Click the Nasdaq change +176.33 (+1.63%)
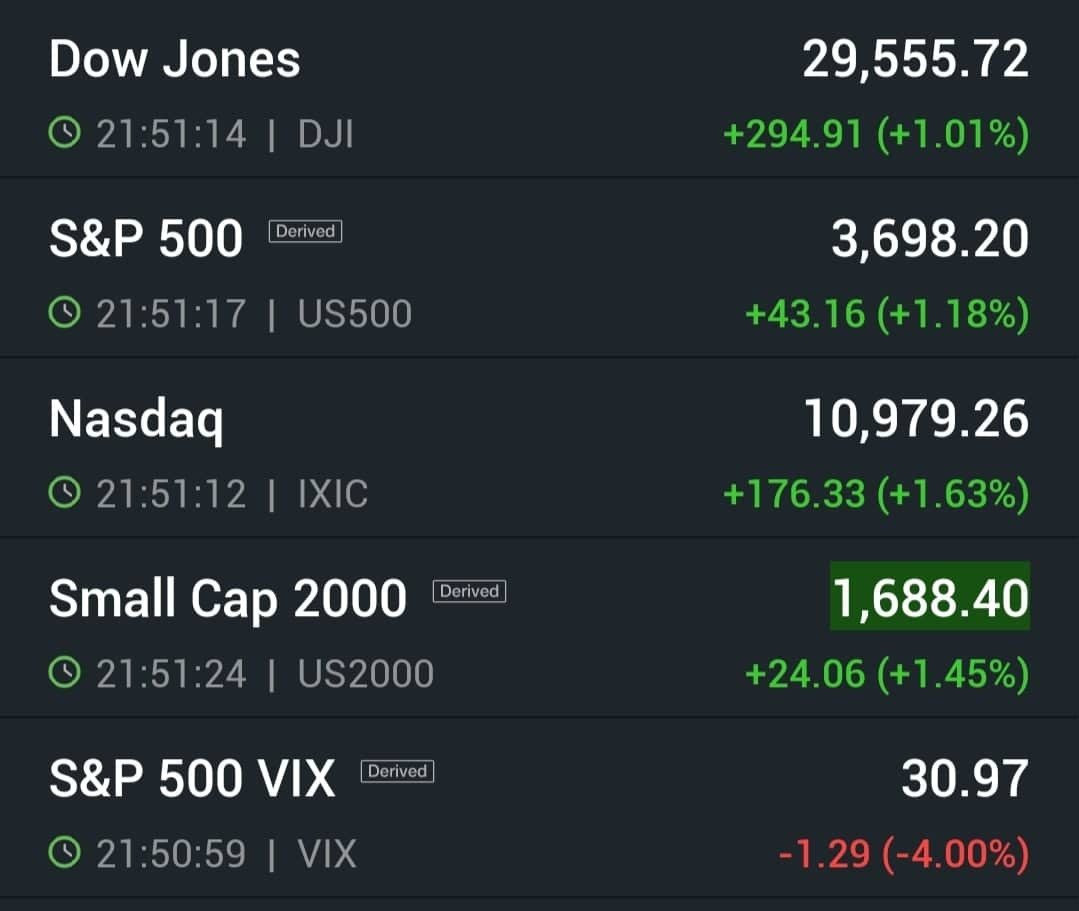Viewport: 1079px width, 911px height. pos(876,494)
